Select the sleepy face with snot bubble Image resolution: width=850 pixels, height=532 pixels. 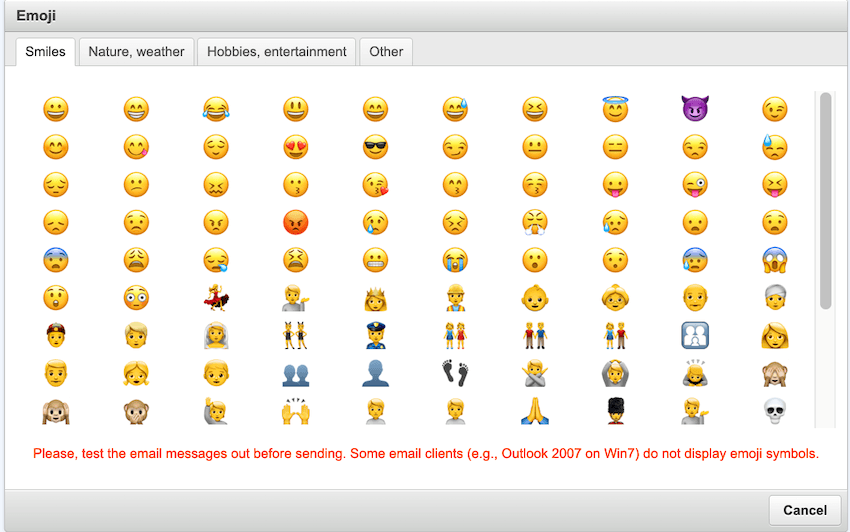(216, 260)
